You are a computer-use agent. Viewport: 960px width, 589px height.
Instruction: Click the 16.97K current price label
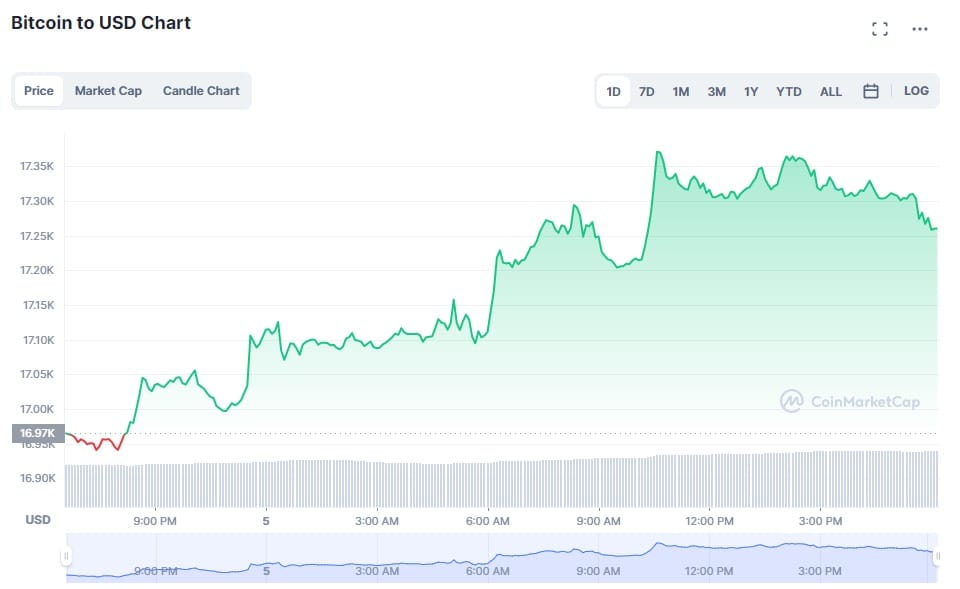38,433
